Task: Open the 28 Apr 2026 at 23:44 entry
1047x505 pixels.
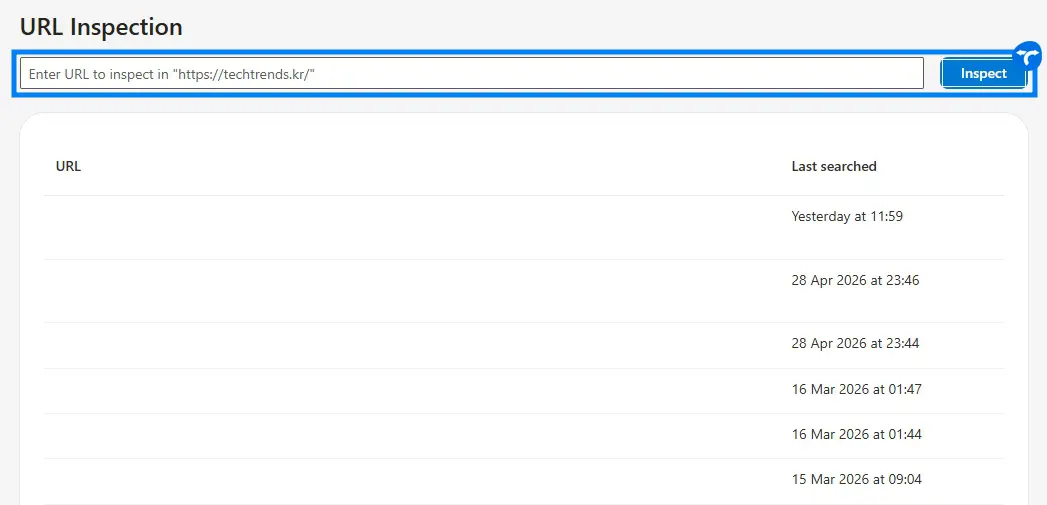Action: (854, 343)
